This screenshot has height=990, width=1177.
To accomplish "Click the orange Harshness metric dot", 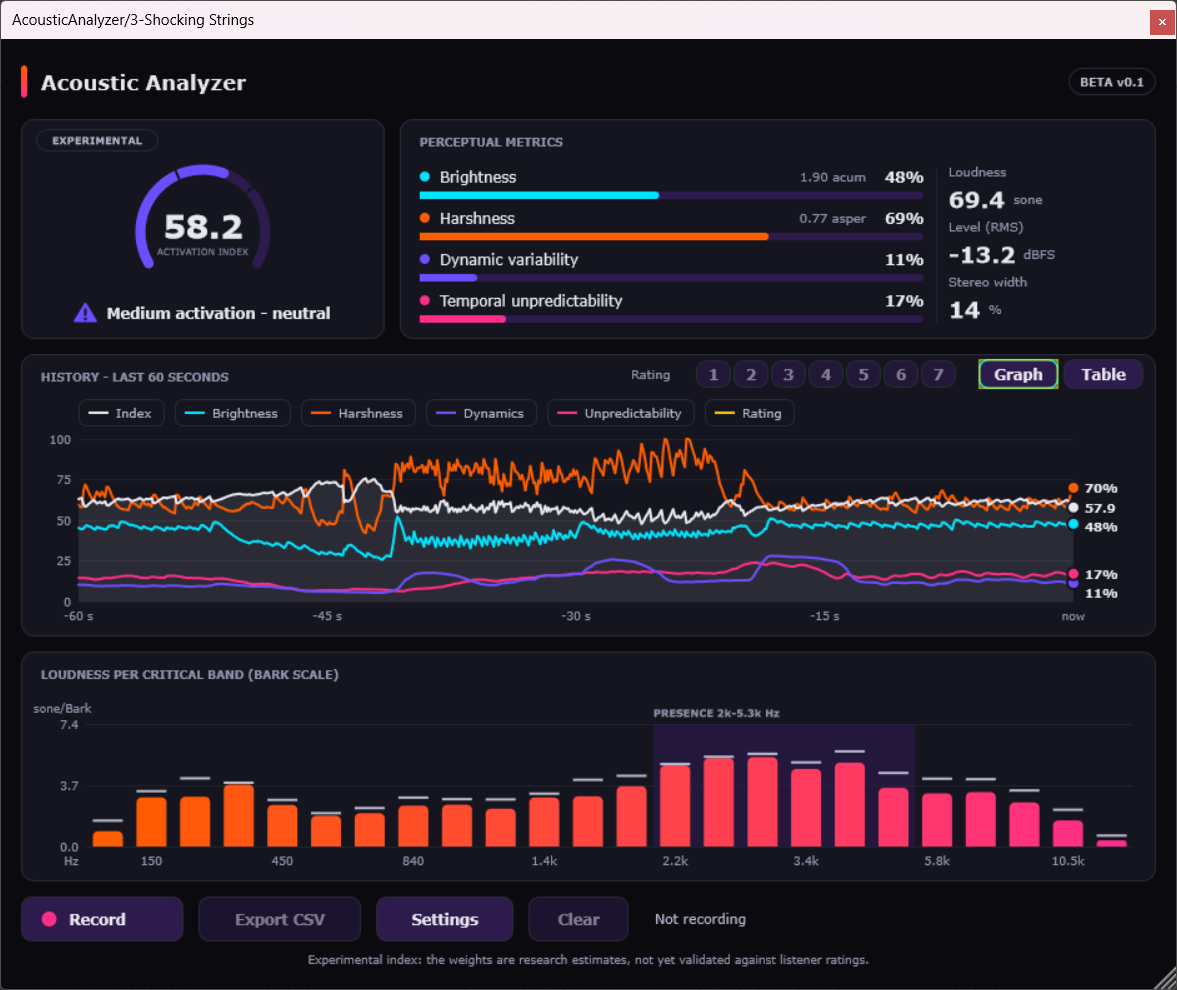I will point(425,218).
